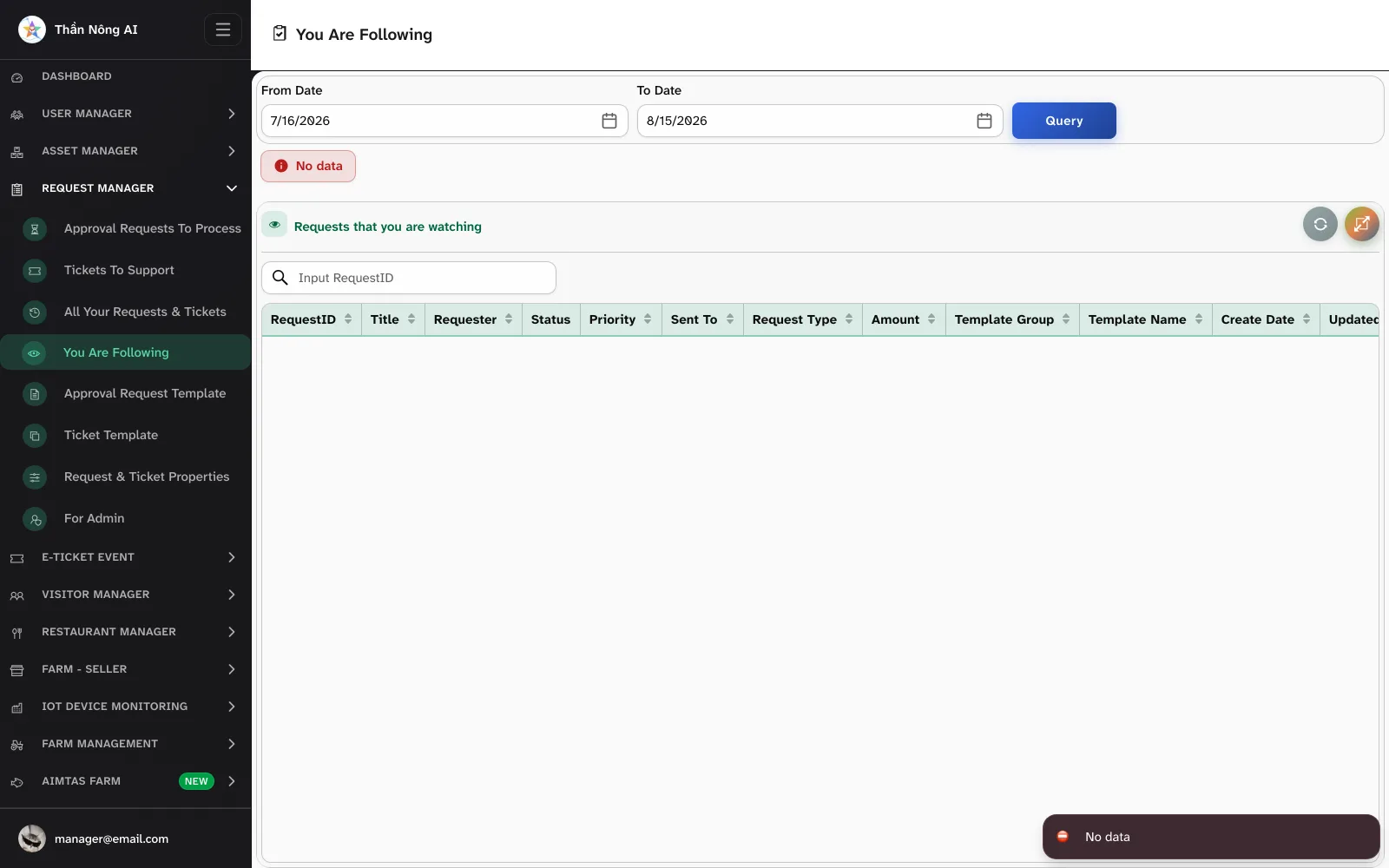Viewport: 1389px width, 868px height.
Task: Click the Asset Manager icon
Action: [x=16, y=152]
